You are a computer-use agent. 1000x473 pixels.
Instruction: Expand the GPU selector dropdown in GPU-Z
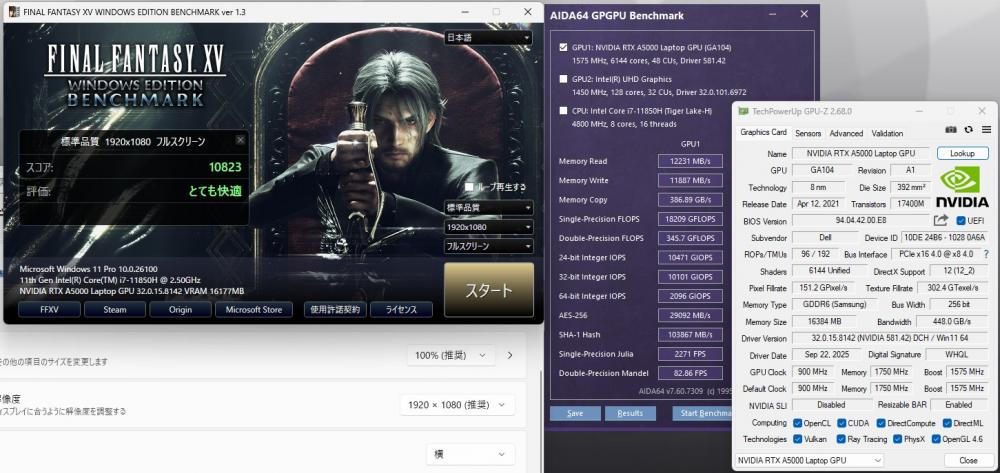809,460
